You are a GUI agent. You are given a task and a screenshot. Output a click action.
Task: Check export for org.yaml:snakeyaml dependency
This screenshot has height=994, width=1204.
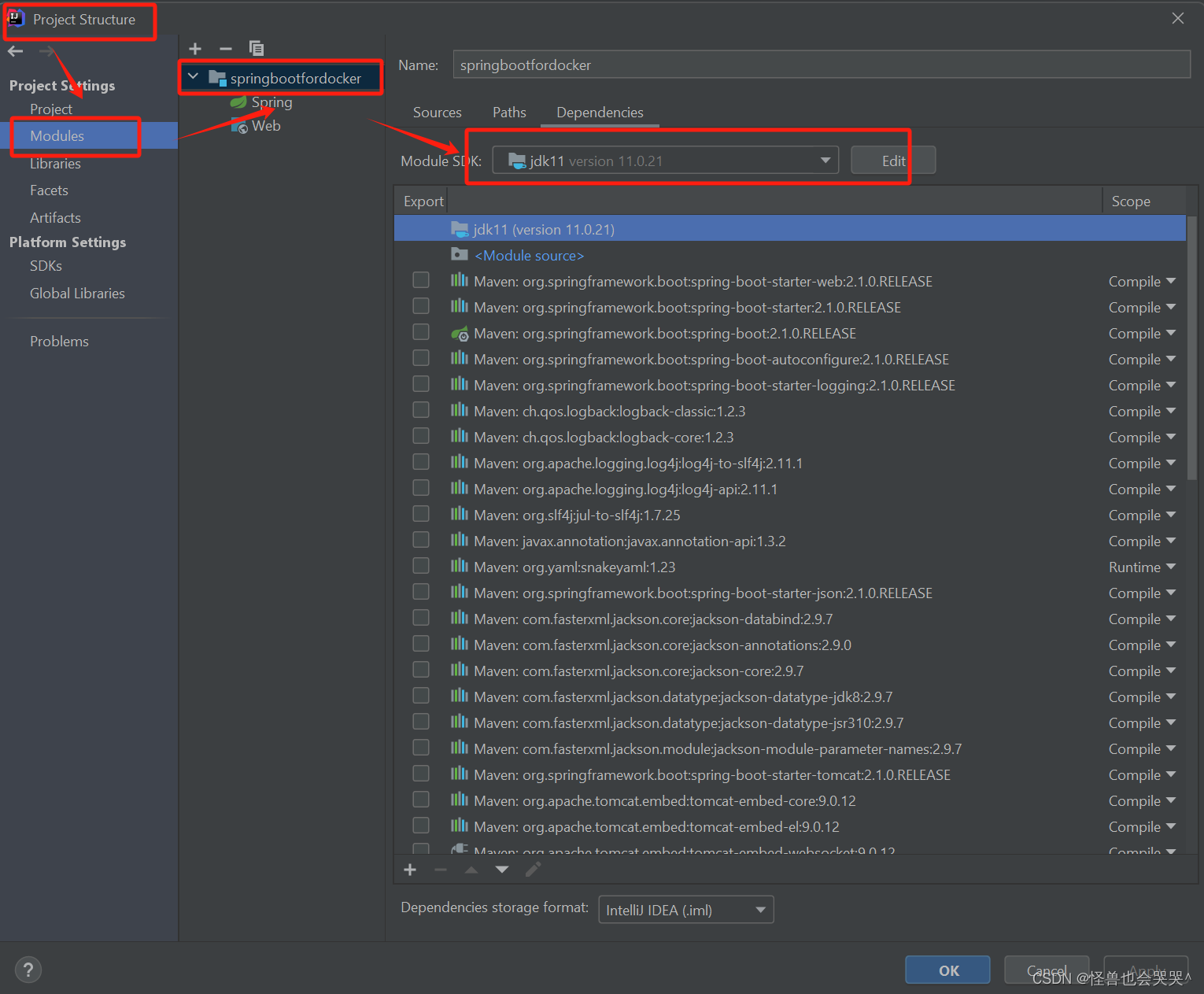pyautogui.click(x=421, y=565)
